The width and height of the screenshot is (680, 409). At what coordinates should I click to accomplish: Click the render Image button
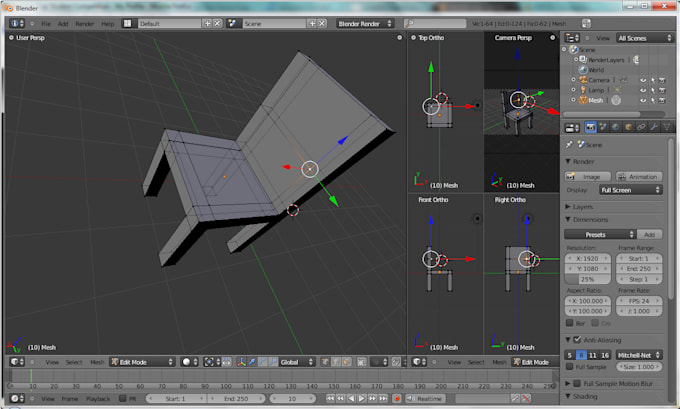[x=588, y=177]
